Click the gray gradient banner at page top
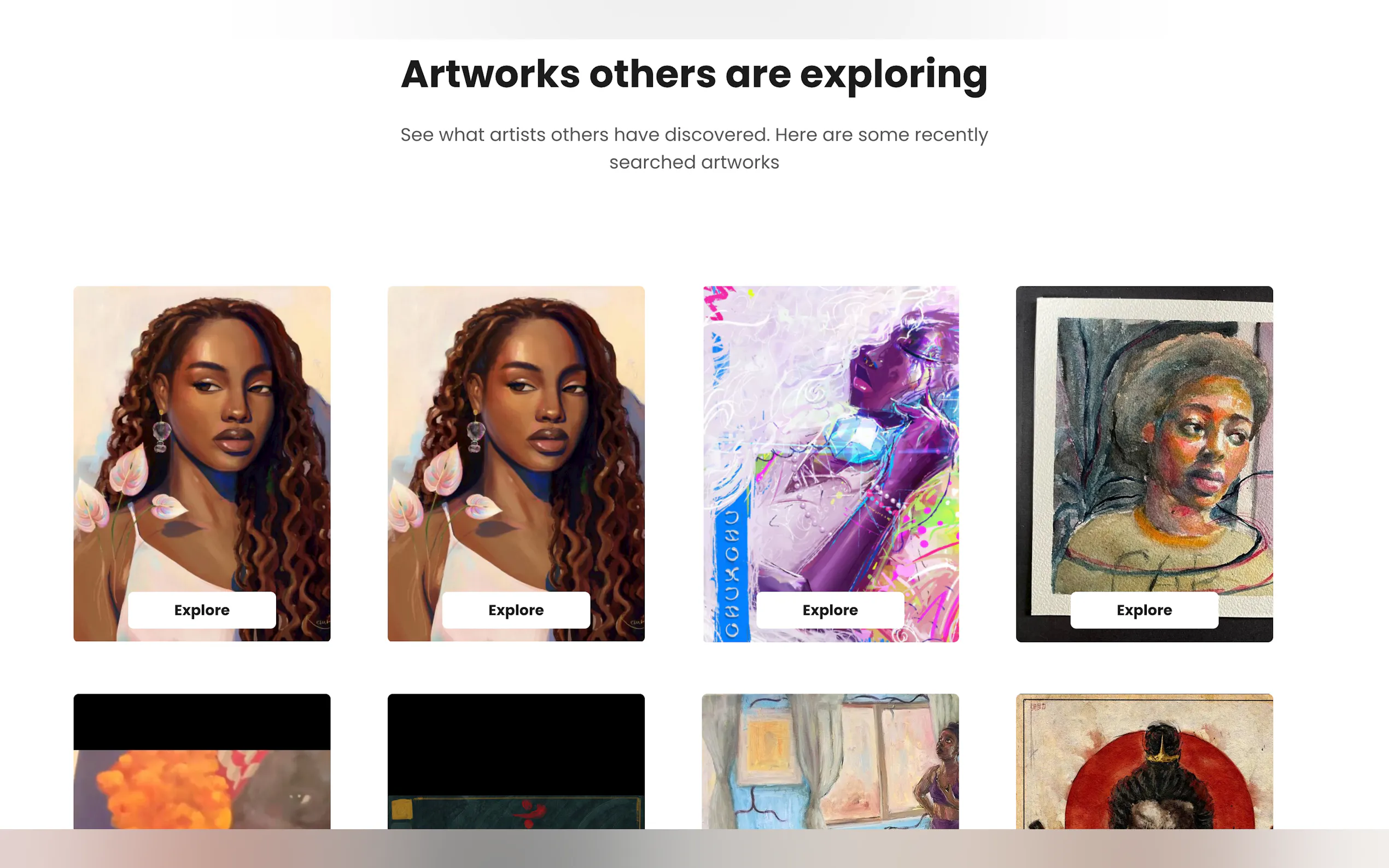This screenshot has height=868, width=1389. (x=694, y=20)
